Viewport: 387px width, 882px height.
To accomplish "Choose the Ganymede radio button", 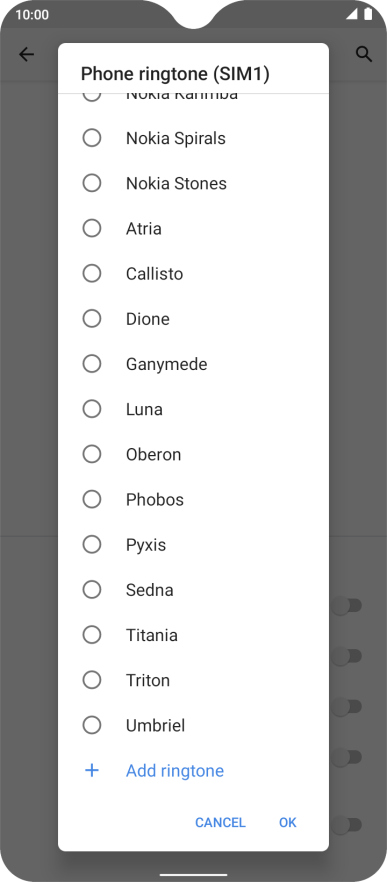I will (92, 364).
